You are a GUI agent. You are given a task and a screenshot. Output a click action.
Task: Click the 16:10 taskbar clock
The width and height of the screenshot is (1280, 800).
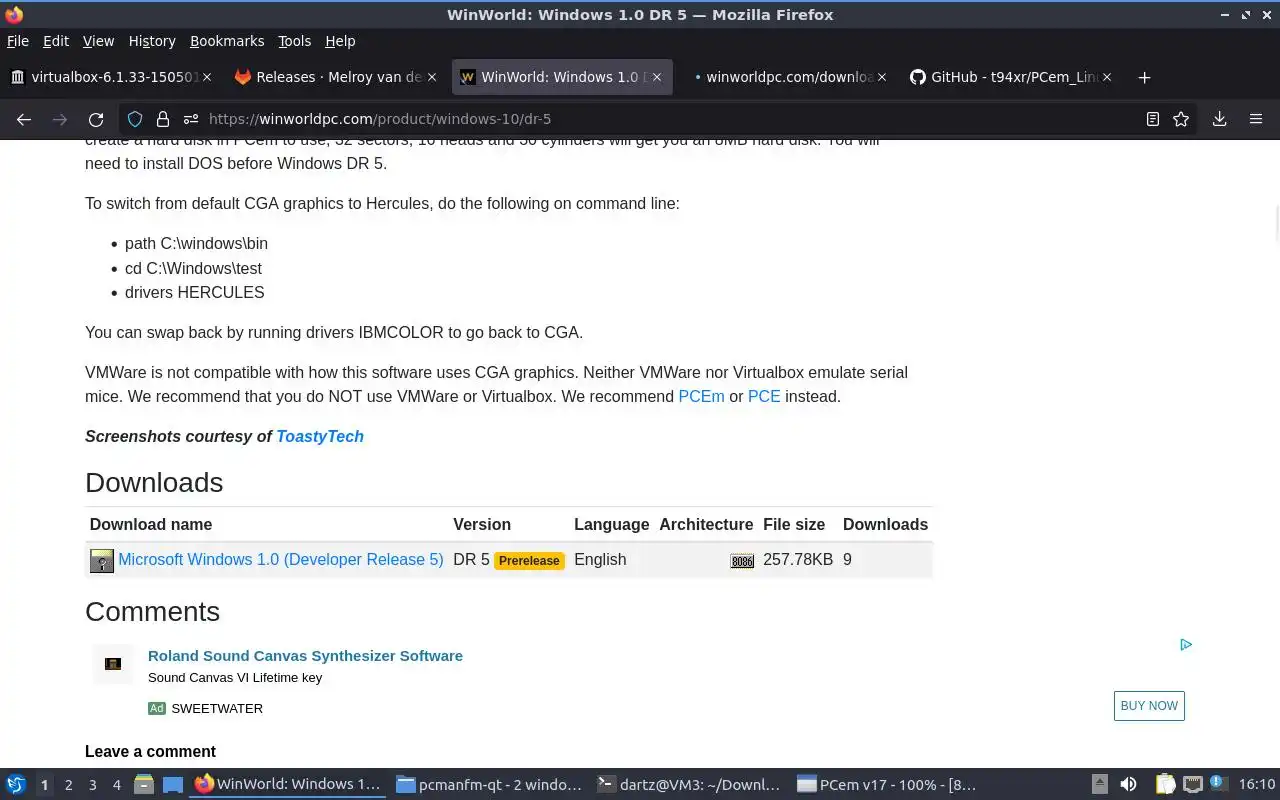tap(1257, 784)
